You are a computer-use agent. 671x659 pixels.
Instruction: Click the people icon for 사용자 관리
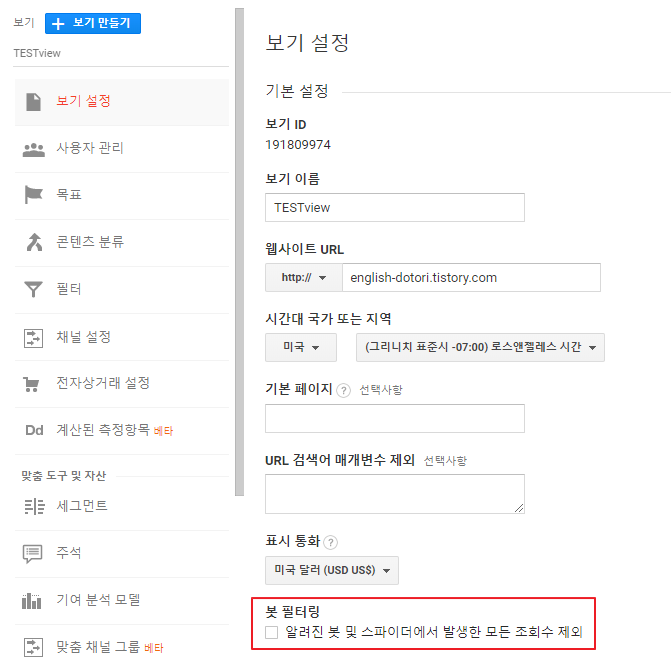click(x=33, y=150)
